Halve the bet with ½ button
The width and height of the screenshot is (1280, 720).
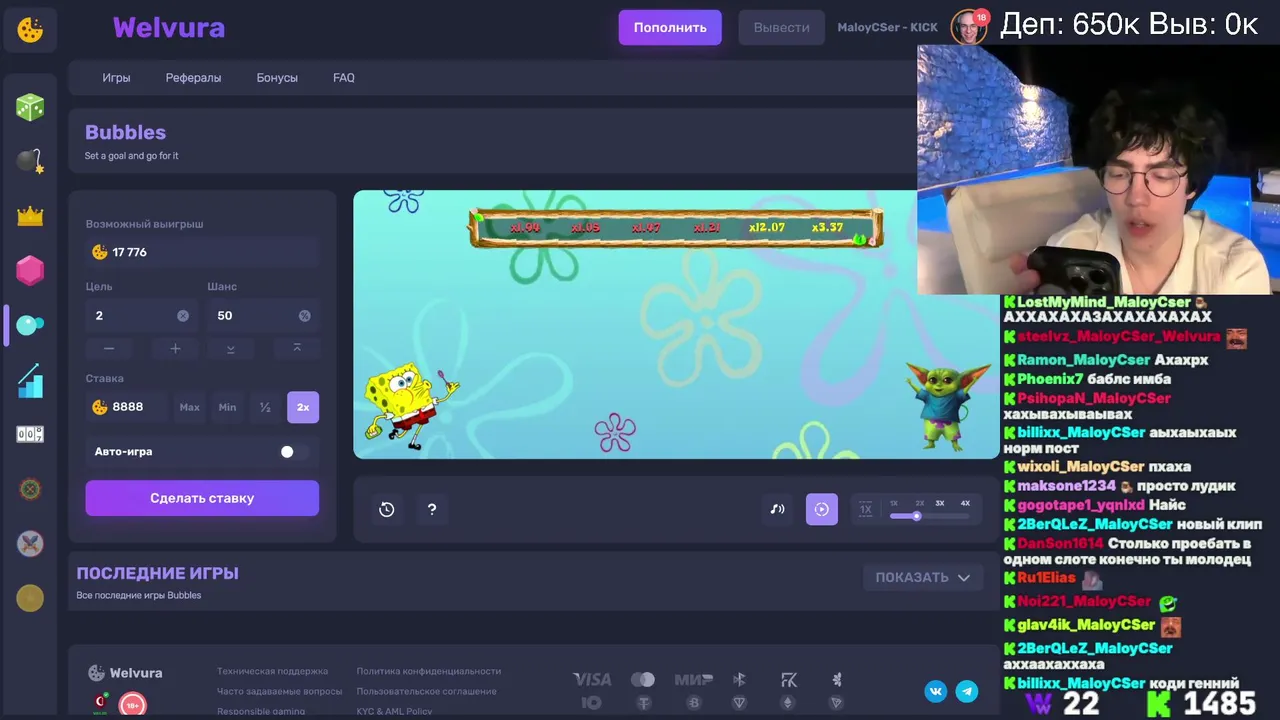tap(265, 407)
